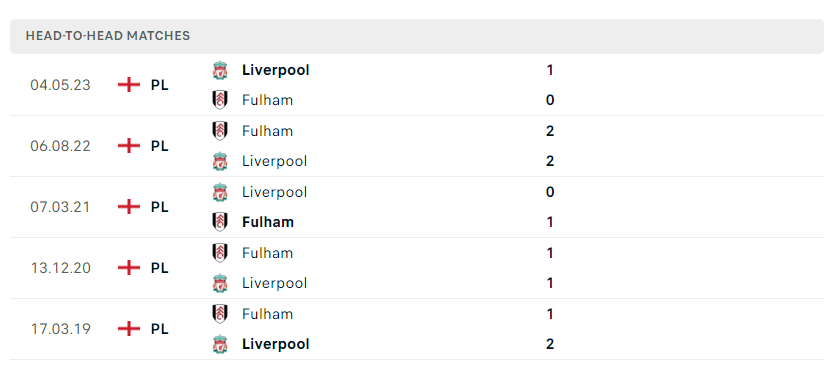Click the Liverpool crest in the 06.08.22 match
The width and height of the screenshot is (826, 373).
coord(220,161)
